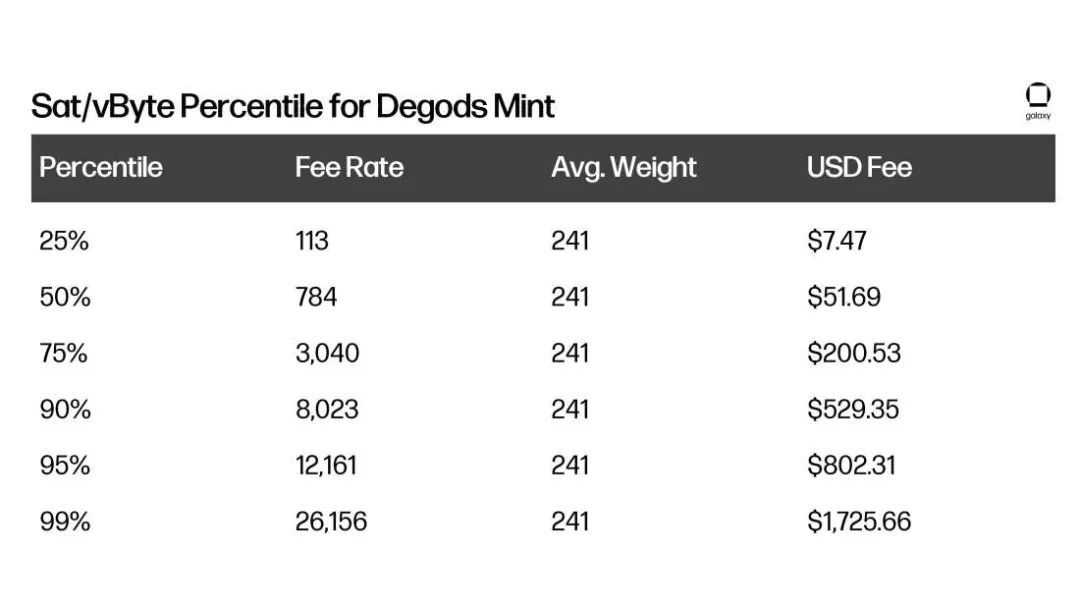Click the fee rate value 12,161

tap(326, 465)
